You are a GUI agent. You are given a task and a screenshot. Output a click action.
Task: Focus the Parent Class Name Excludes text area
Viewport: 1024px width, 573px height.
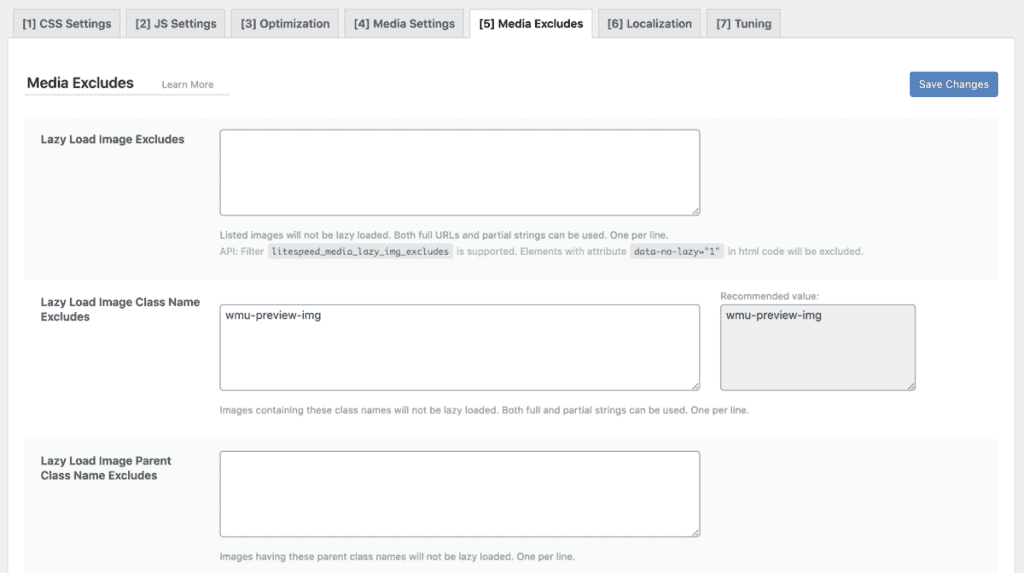click(x=459, y=494)
